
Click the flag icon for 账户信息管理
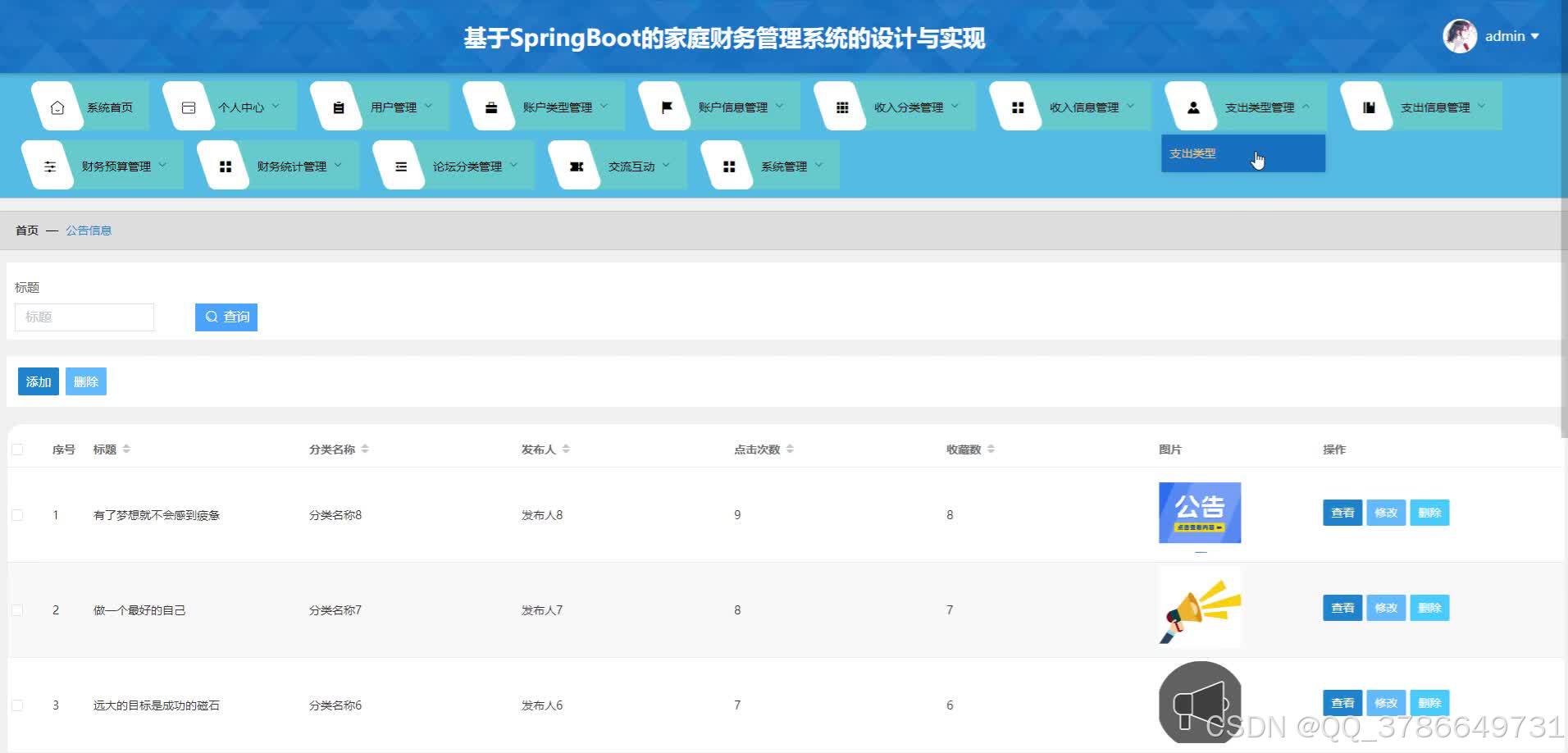[666, 105]
